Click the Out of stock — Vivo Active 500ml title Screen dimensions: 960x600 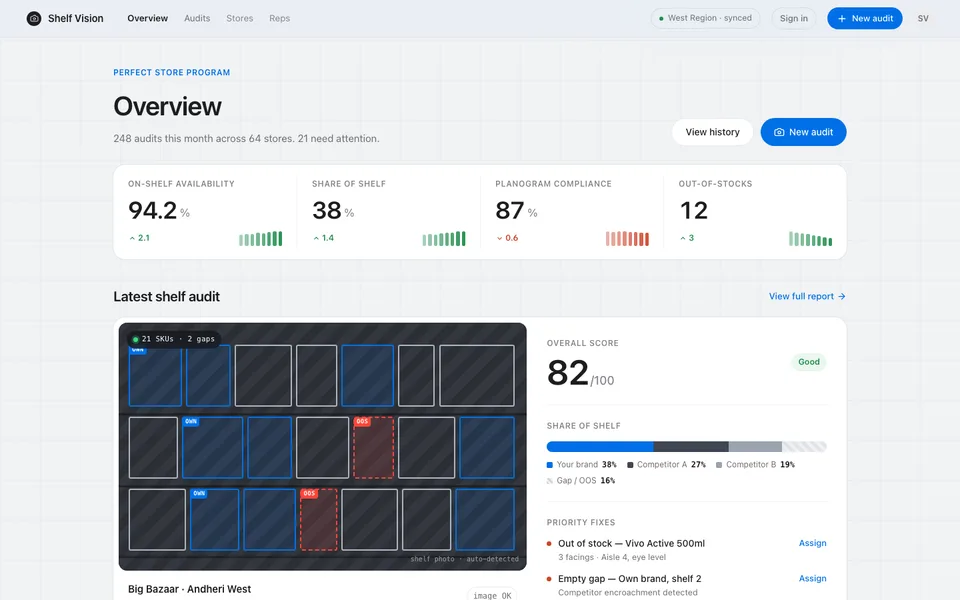[x=631, y=544]
